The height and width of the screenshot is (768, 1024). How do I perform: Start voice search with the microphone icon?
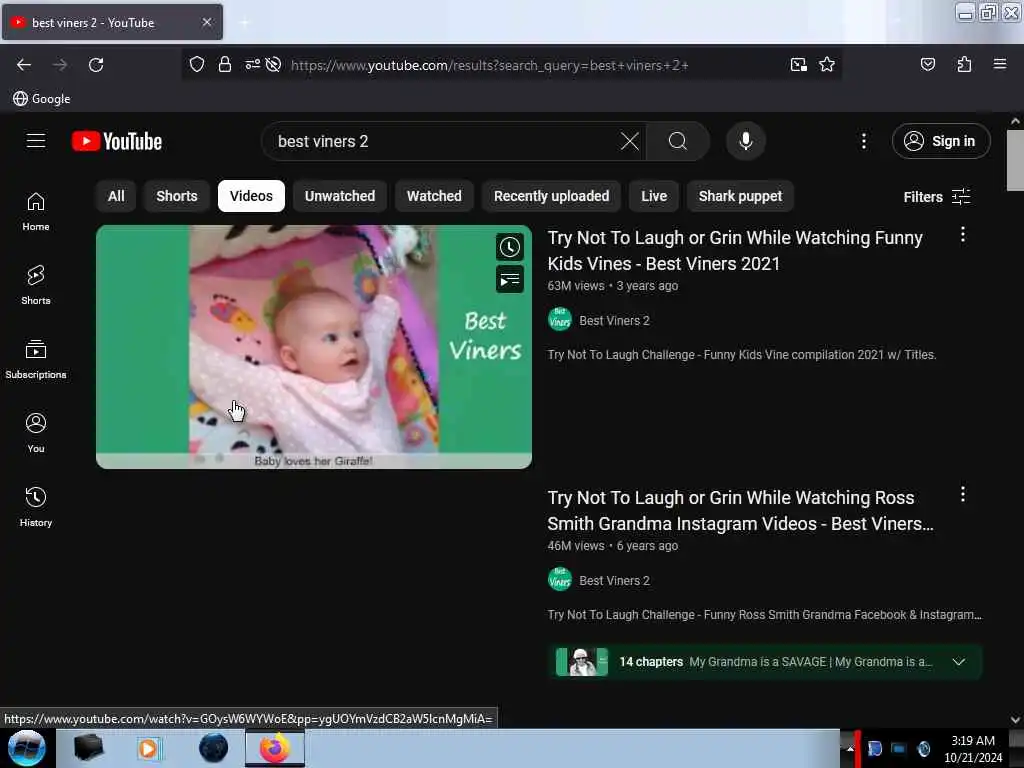[x=746, y=141]
